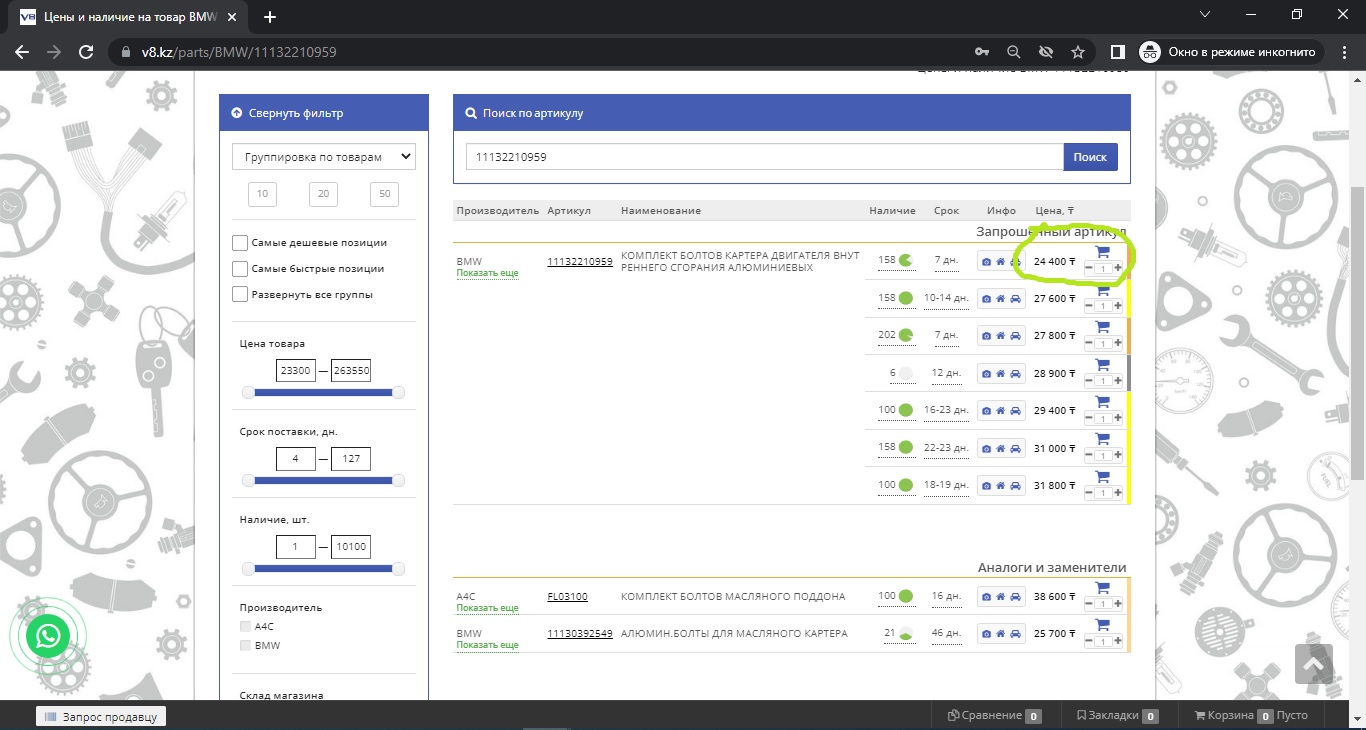This screenshot has height=730, width=1366.
Task: Click car icon for the 31 000 ₸ offer
Action: click(x=1015, y=448)
